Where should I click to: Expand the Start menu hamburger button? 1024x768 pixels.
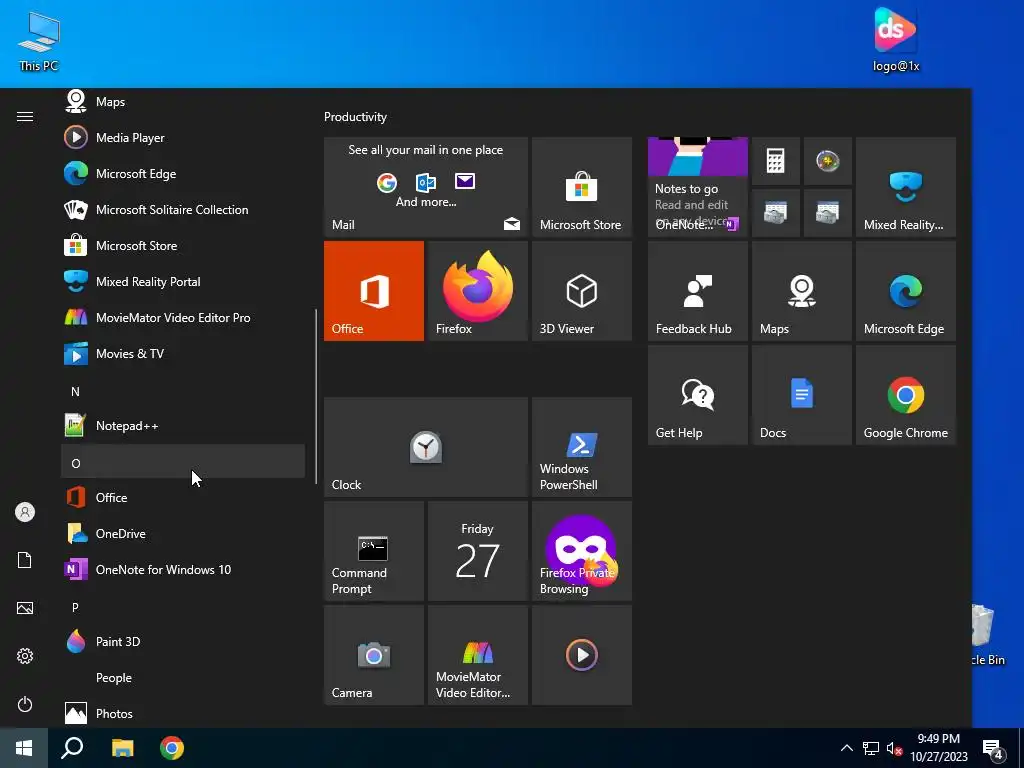coord(25,116)
